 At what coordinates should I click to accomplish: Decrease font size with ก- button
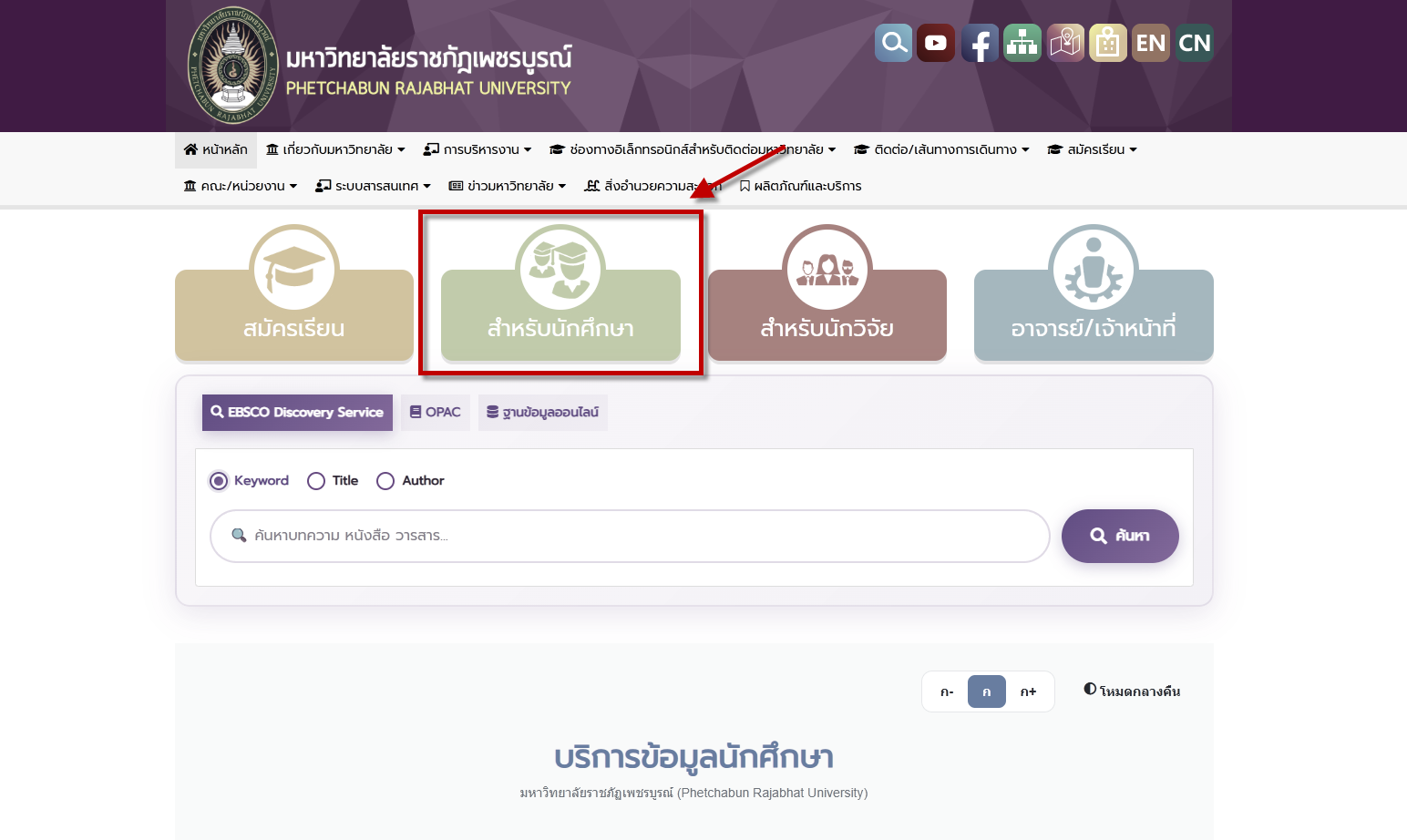pyautogui.click(x=947, y=691)
